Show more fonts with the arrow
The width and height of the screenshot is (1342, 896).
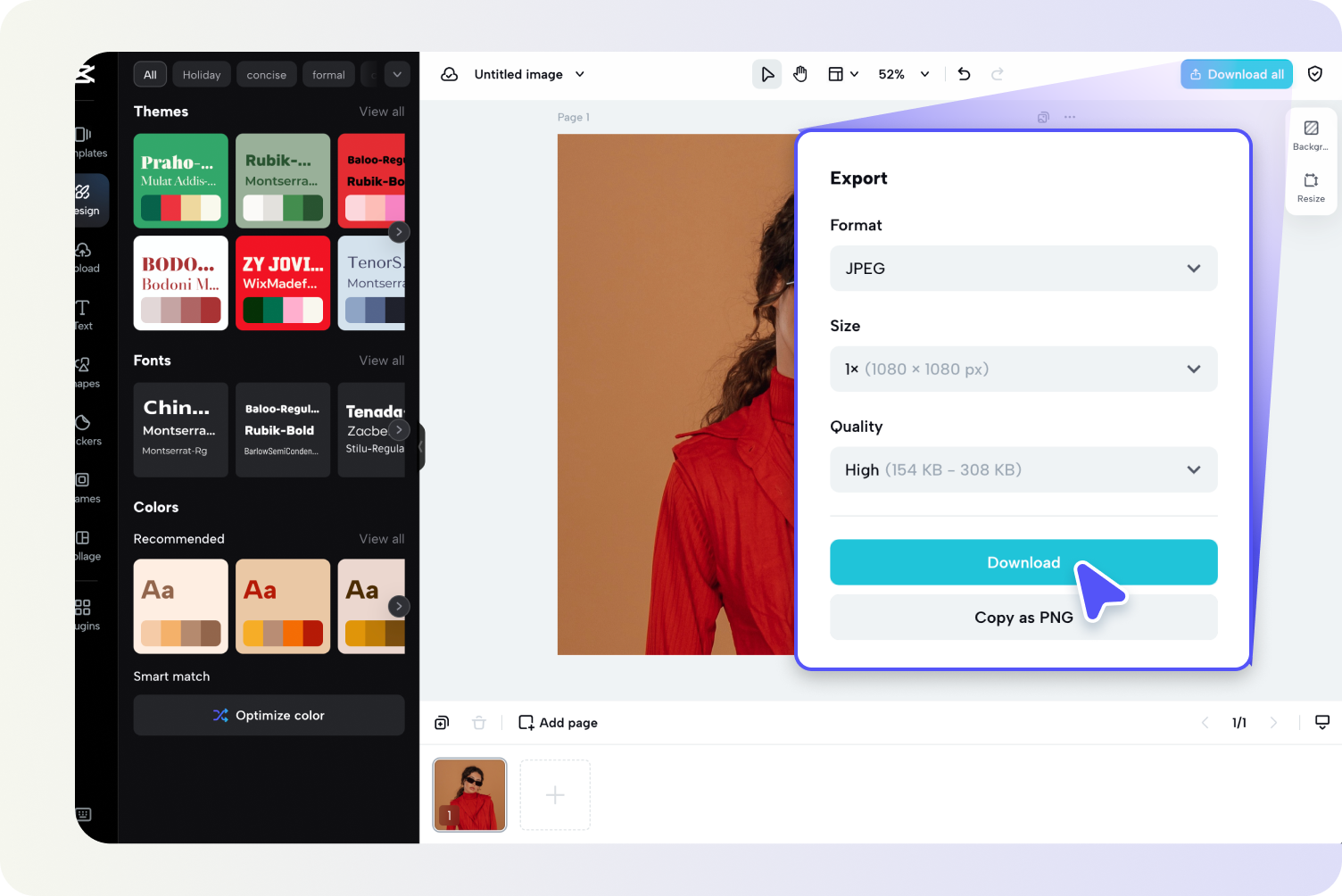[x=399, y=429]
